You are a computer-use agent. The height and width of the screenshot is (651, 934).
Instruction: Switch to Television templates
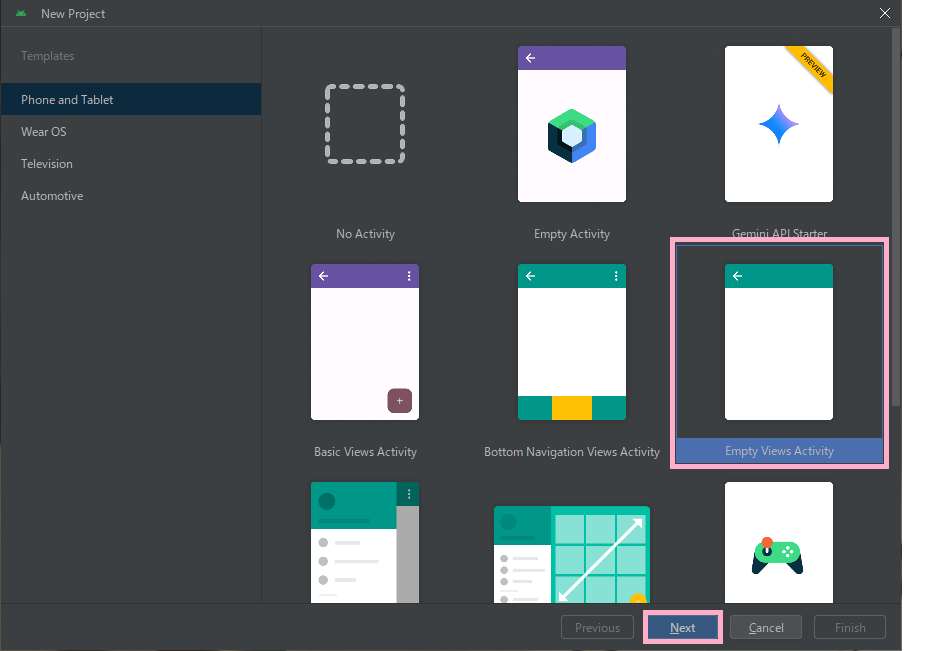[131, 164]
